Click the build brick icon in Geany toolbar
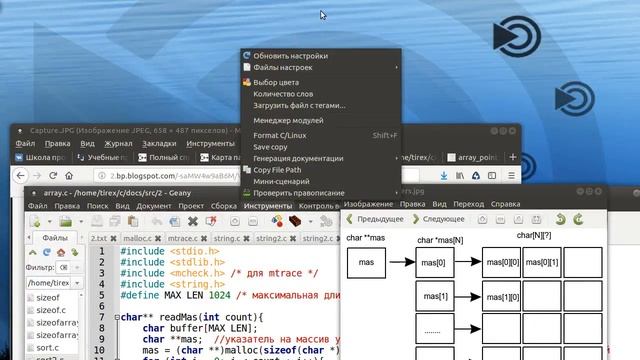The height and width of the screenshot is (360, 640). (295, 221)
